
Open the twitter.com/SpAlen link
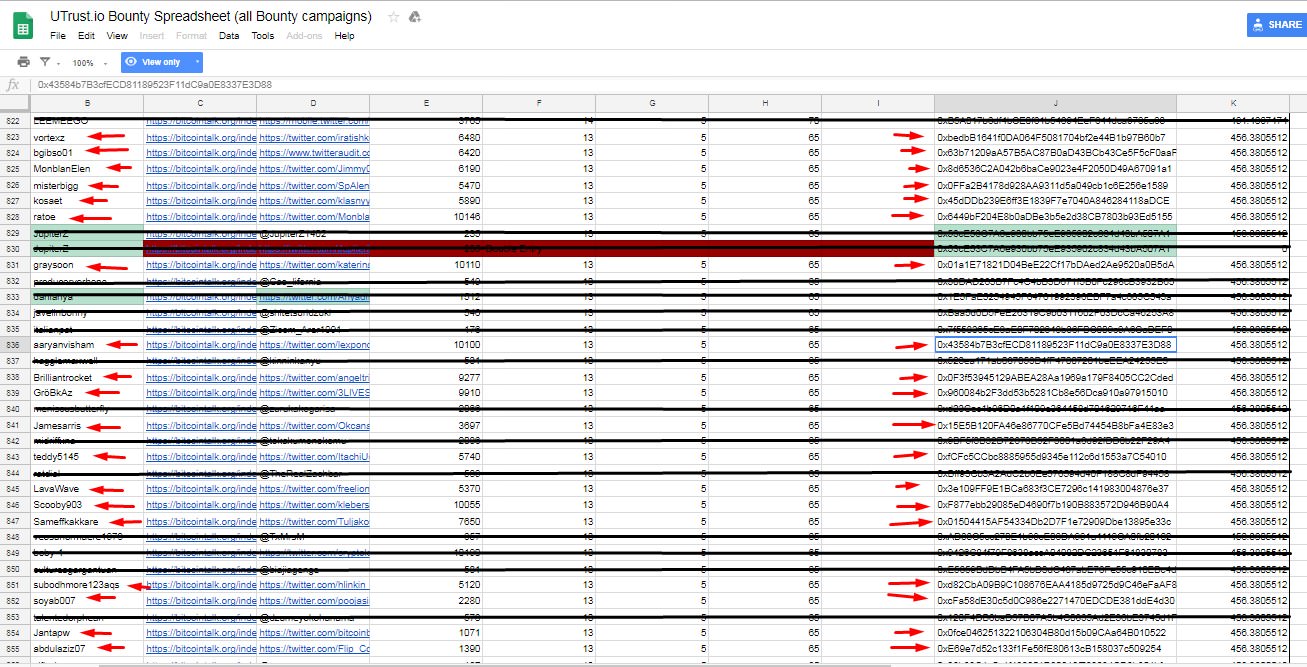[x=314, y=185]
